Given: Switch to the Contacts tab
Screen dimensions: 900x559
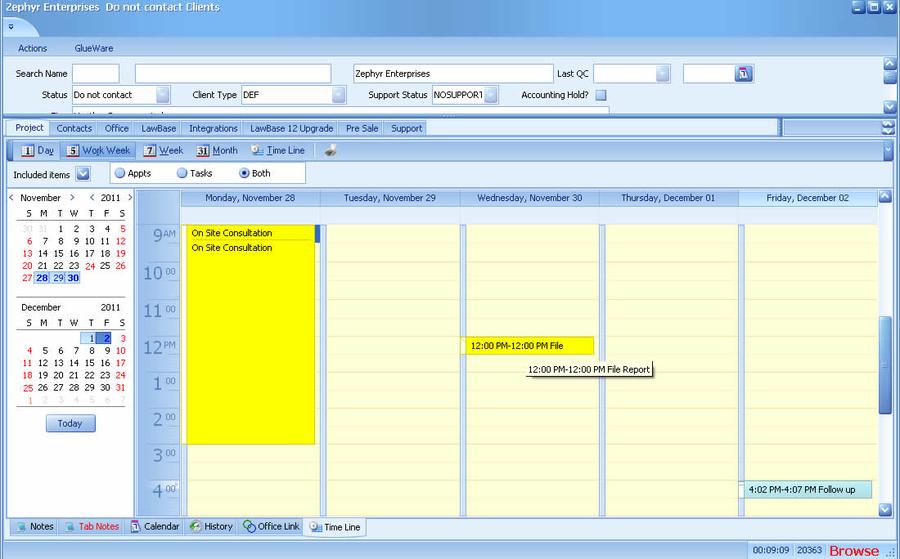Looking at the screenshot, I should (x=74, y=128).
